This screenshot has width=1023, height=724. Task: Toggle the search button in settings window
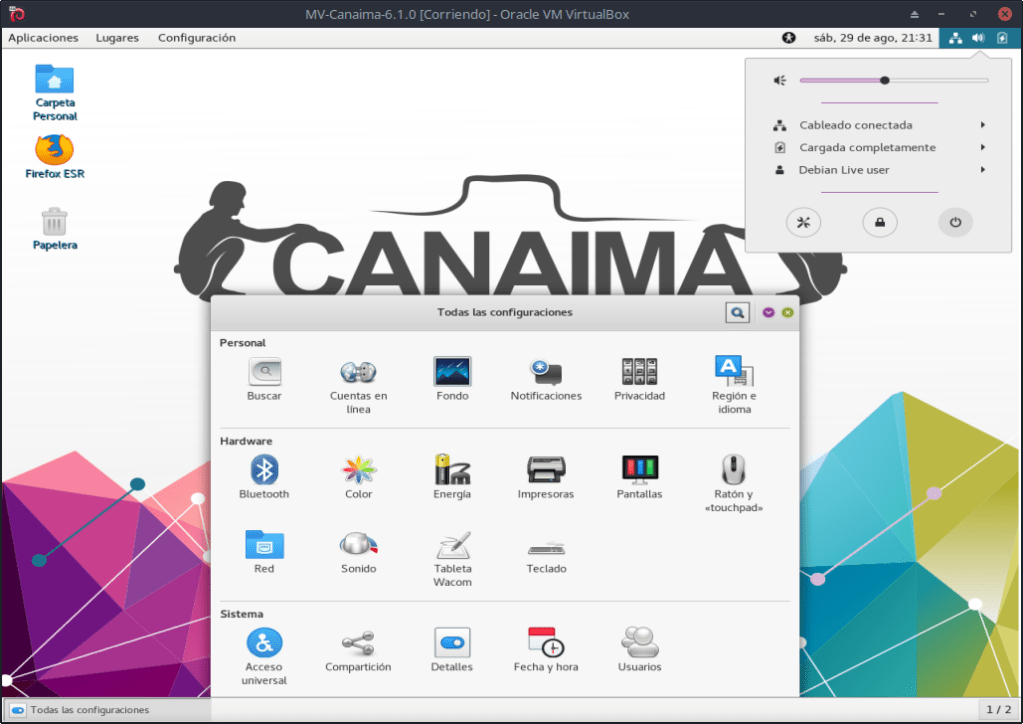[x=737, y=313]
